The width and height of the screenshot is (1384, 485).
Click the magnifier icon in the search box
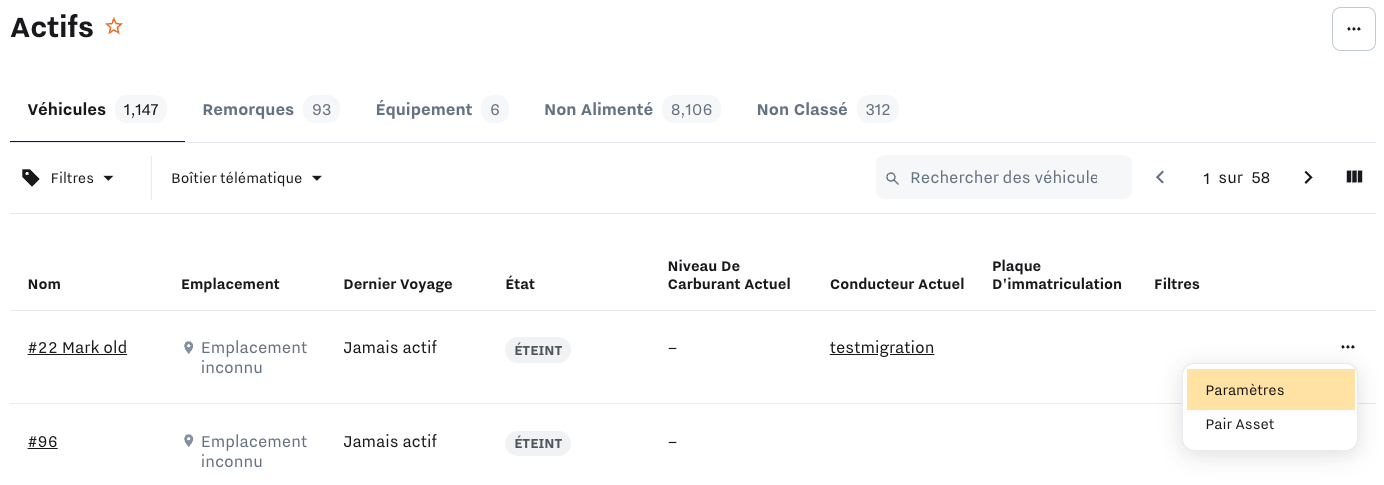[893, 178]
